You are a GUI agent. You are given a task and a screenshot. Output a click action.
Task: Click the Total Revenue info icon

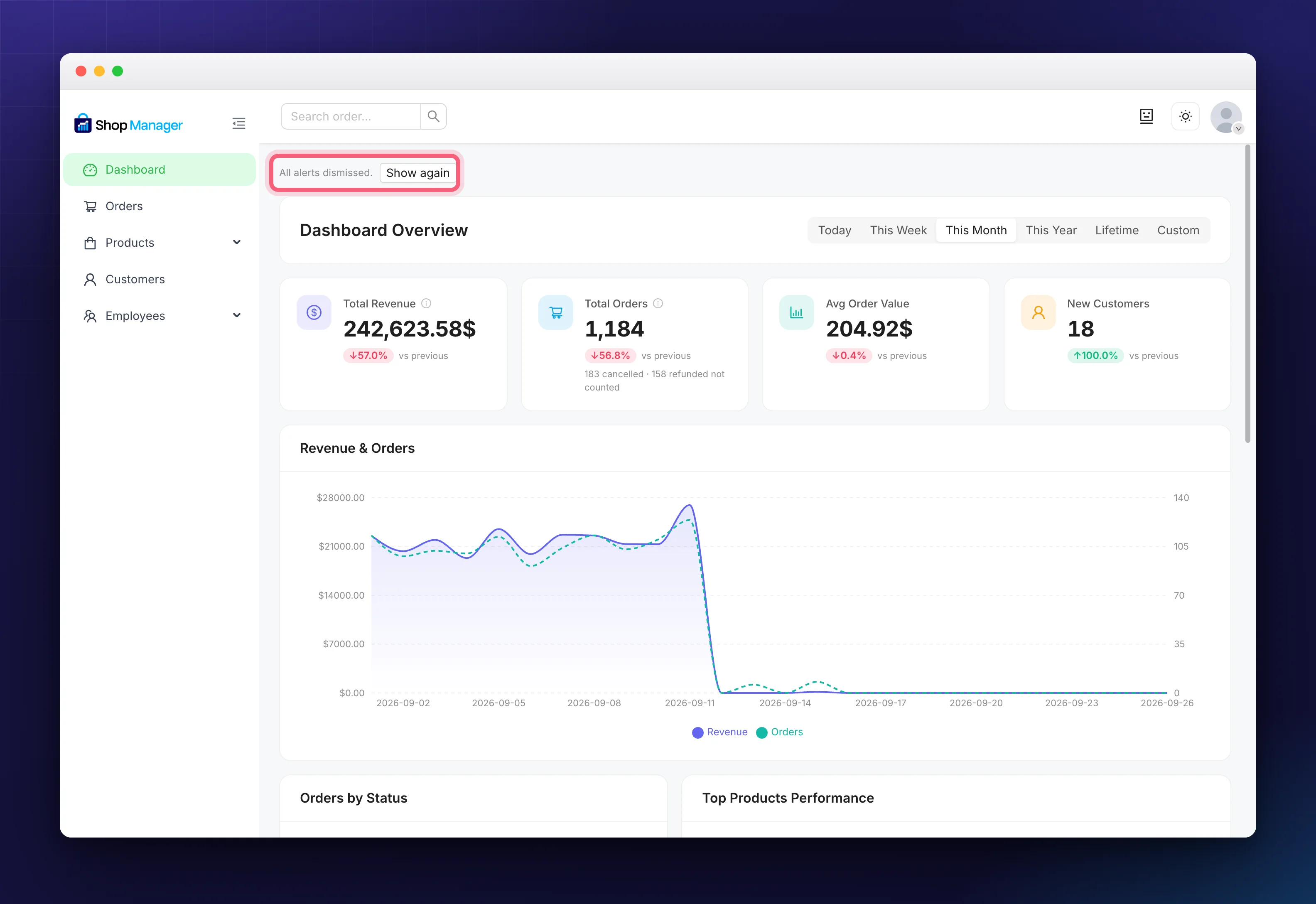point(426,304)
